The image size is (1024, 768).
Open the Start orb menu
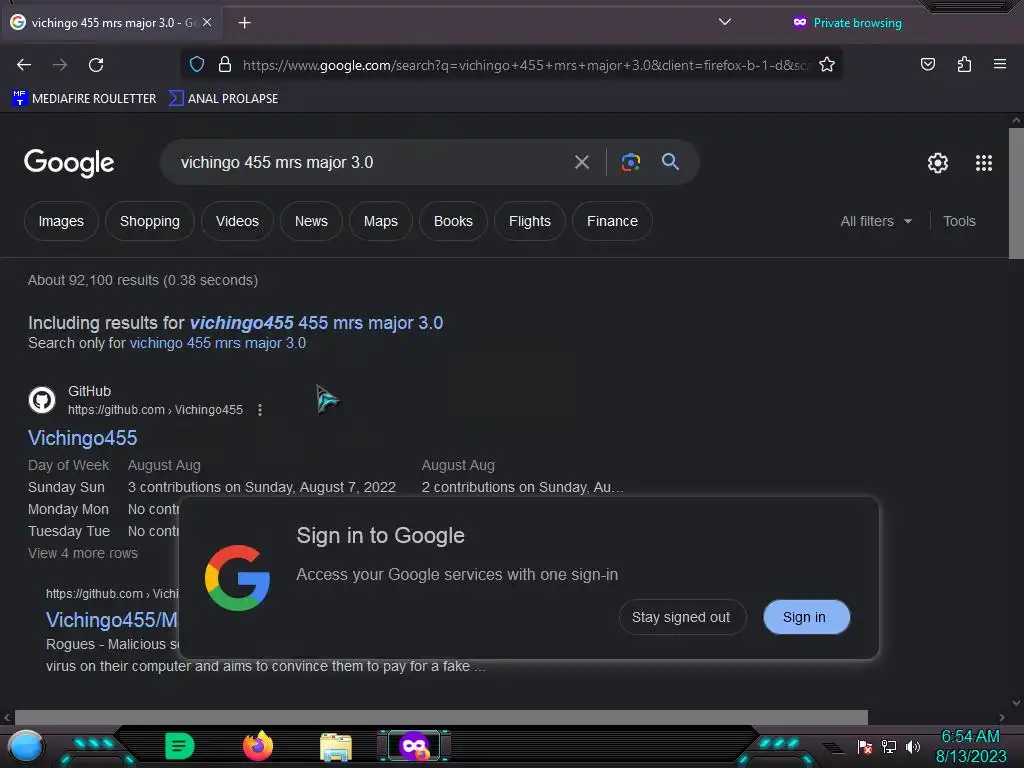(x=26, y=746)
